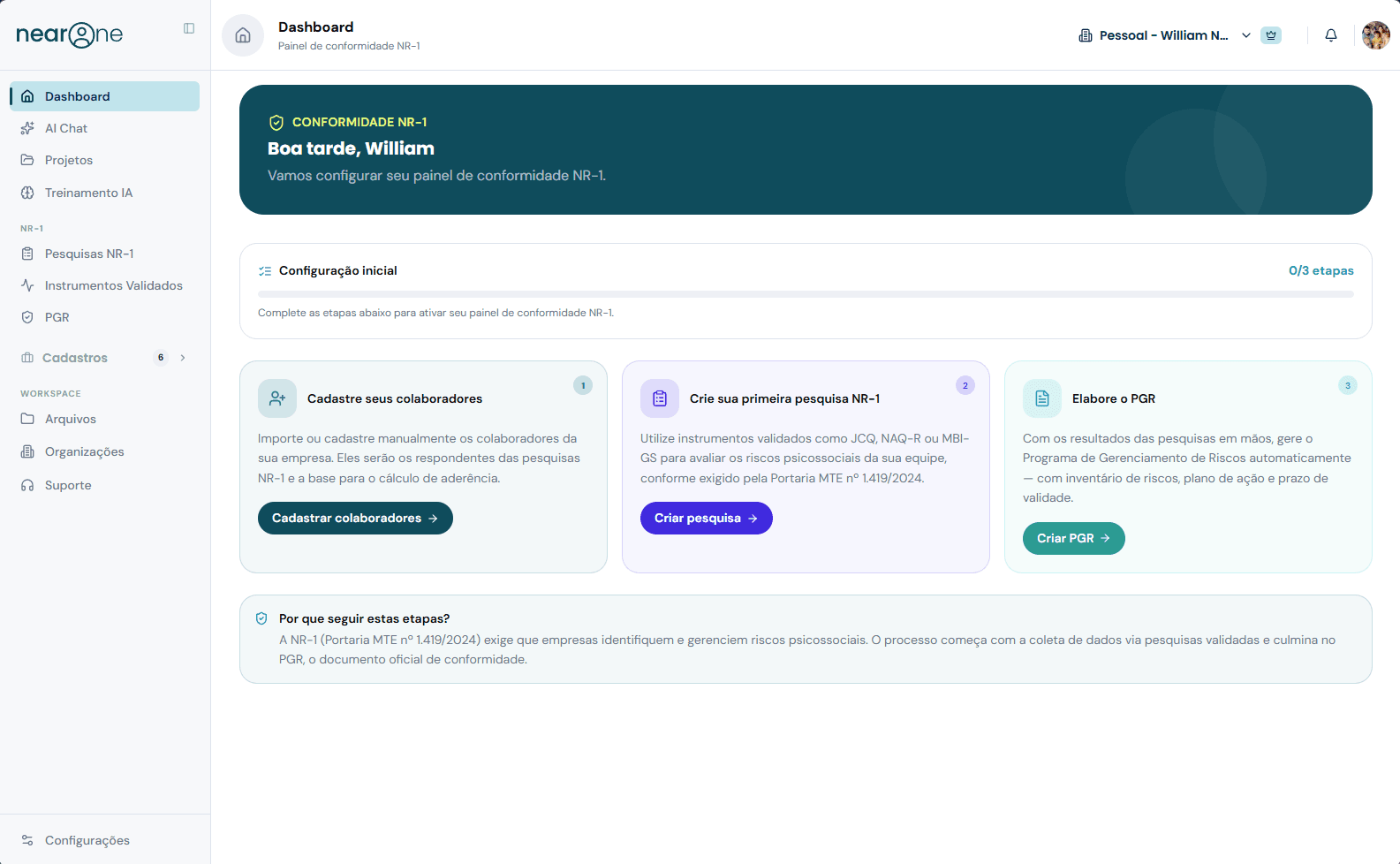Open the user profile avatar
The image size is (1400, 864).
tap(1376, 35)
